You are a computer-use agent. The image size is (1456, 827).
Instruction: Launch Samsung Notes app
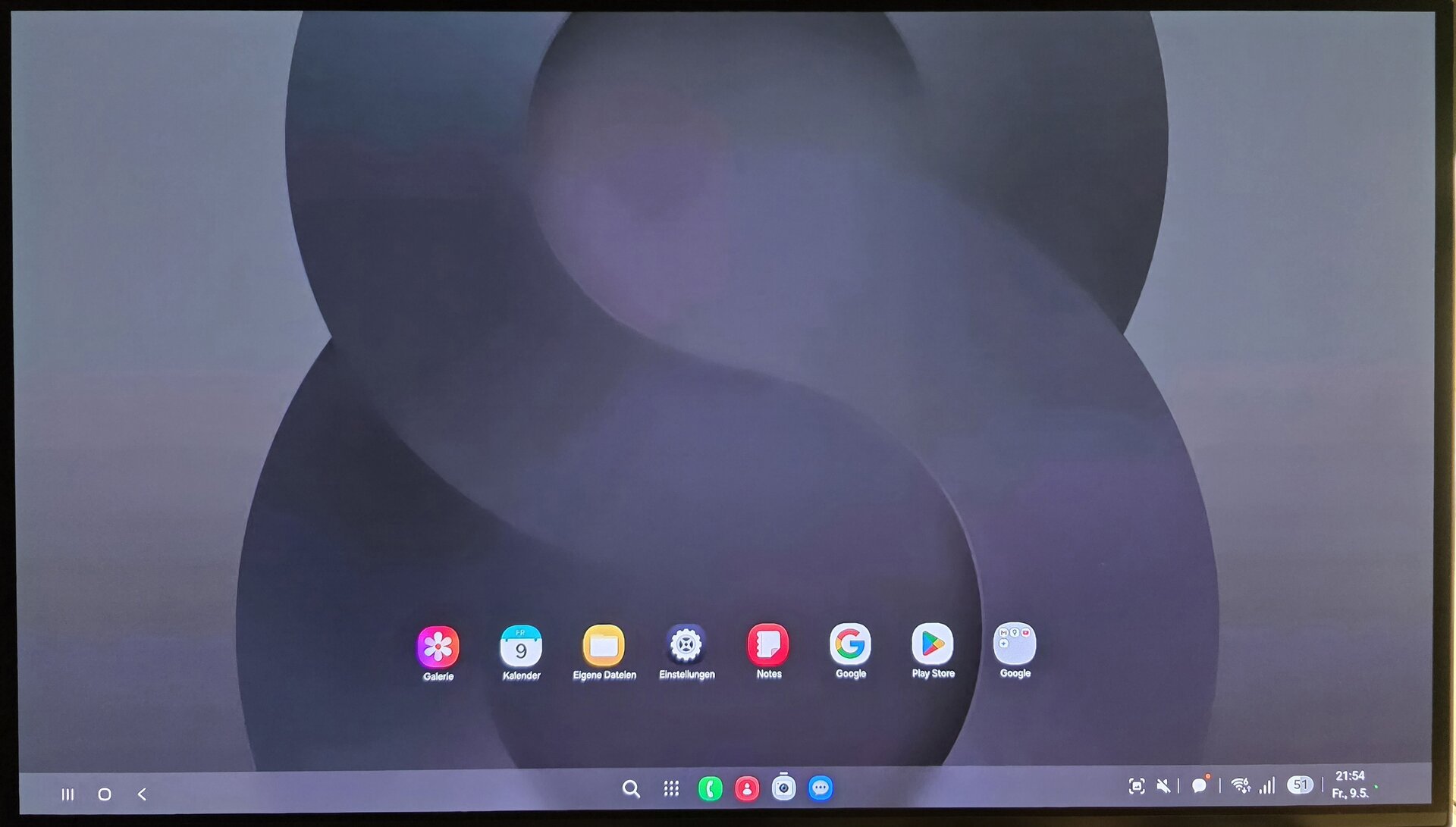[768, 644]
